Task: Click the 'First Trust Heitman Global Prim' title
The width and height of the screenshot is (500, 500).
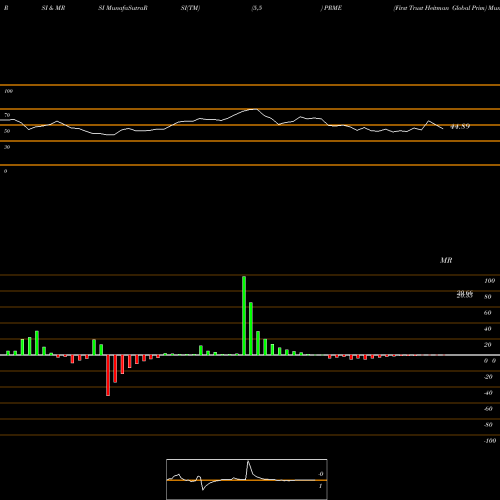Action: point(439,8)
